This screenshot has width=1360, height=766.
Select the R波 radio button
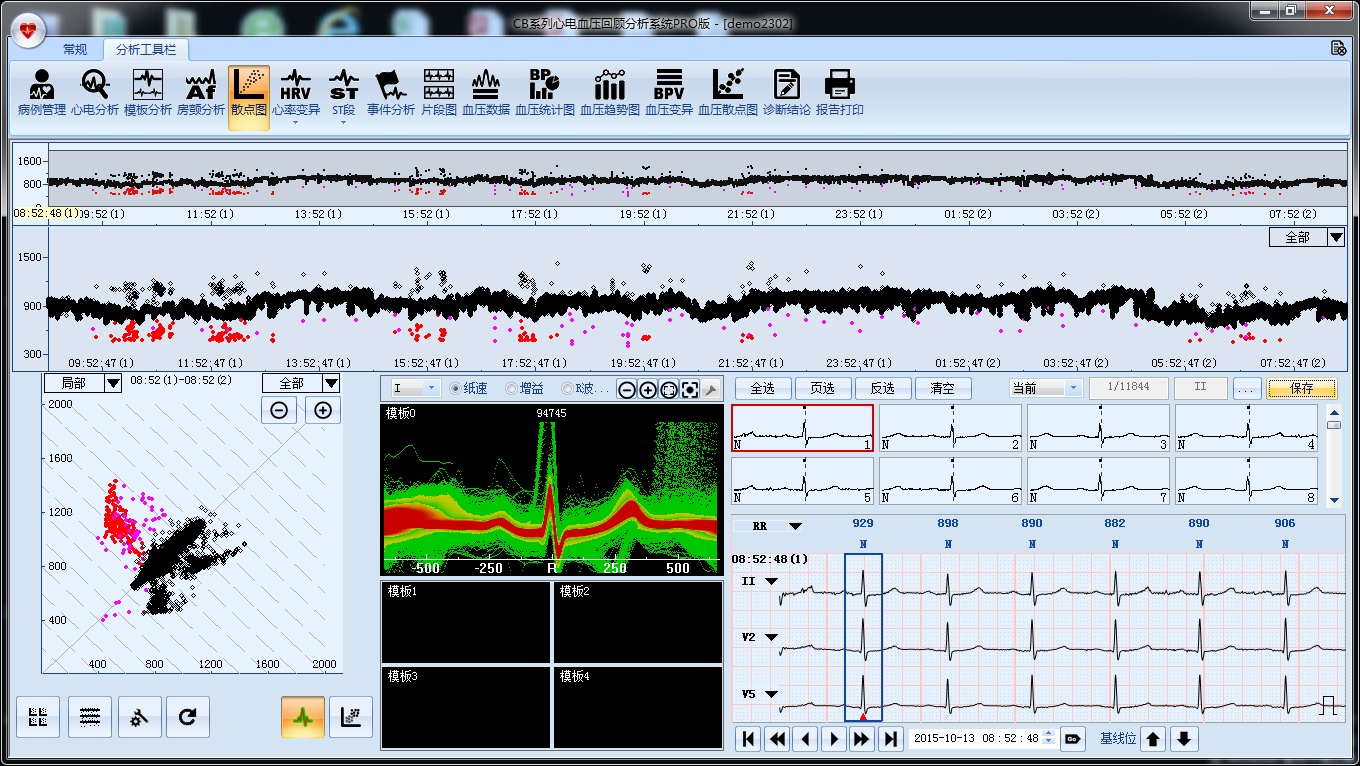tap(568, 389)
